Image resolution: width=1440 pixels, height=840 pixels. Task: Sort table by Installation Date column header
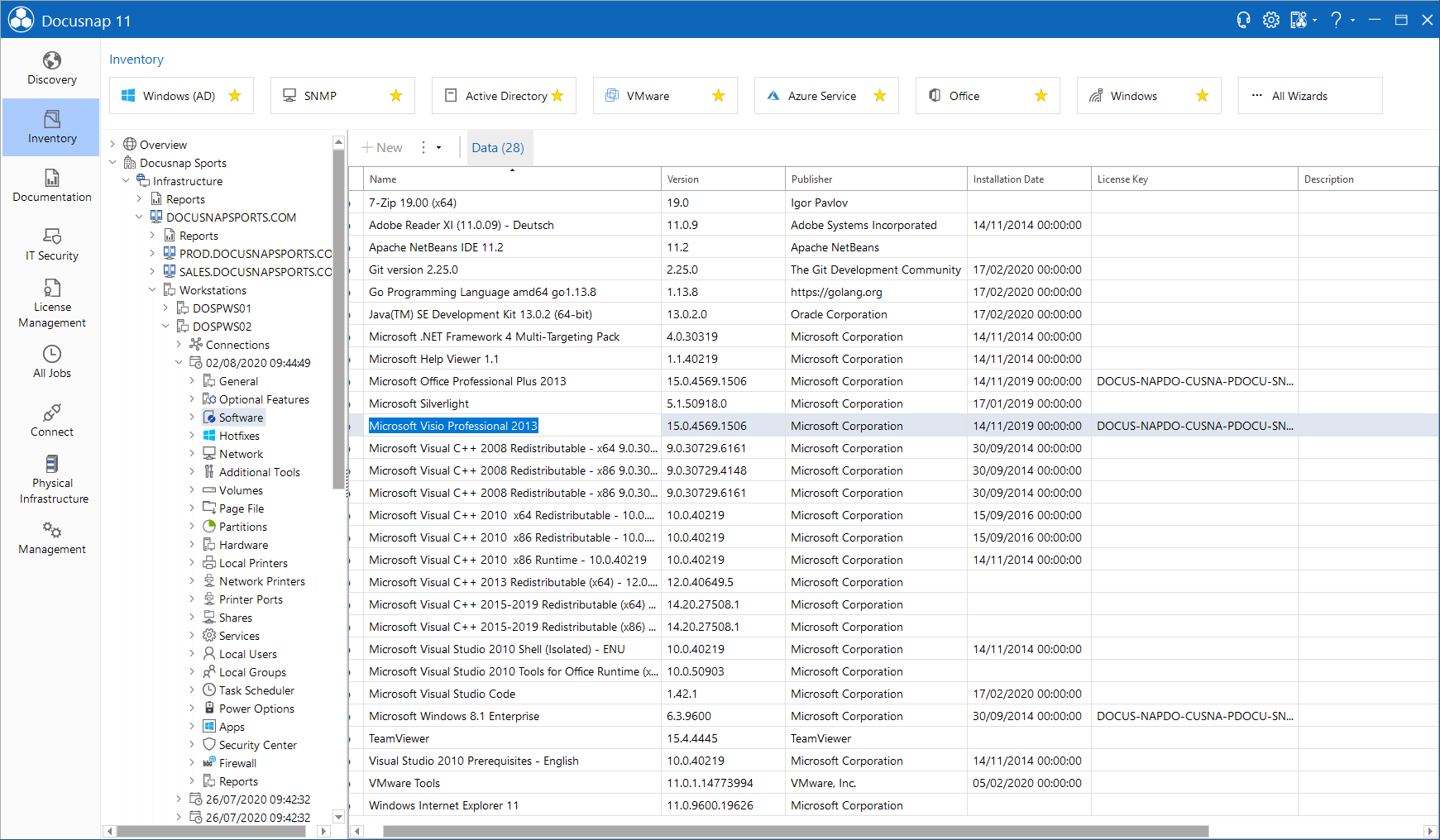(x=1029, y=179)
